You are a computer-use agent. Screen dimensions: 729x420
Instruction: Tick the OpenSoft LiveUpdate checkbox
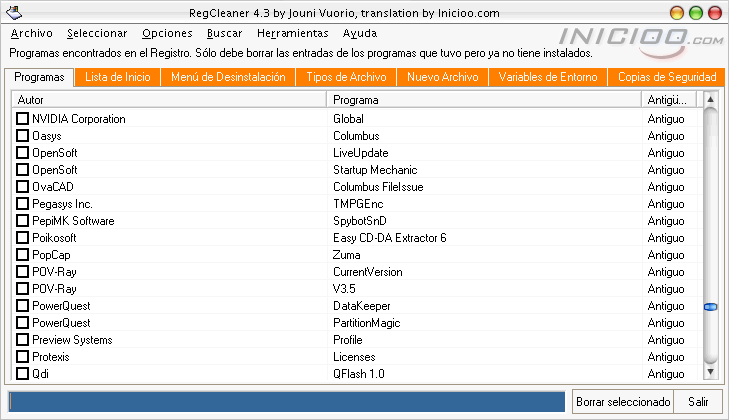coord(22,153)
